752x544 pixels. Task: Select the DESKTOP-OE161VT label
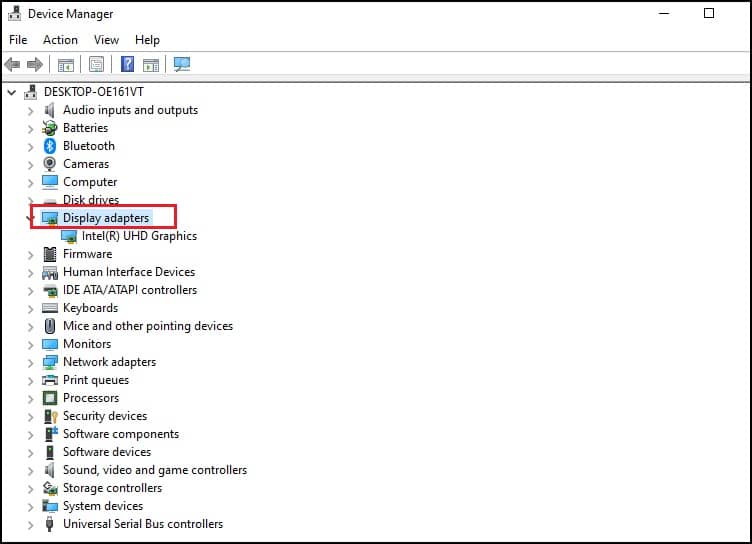[94, 92]
